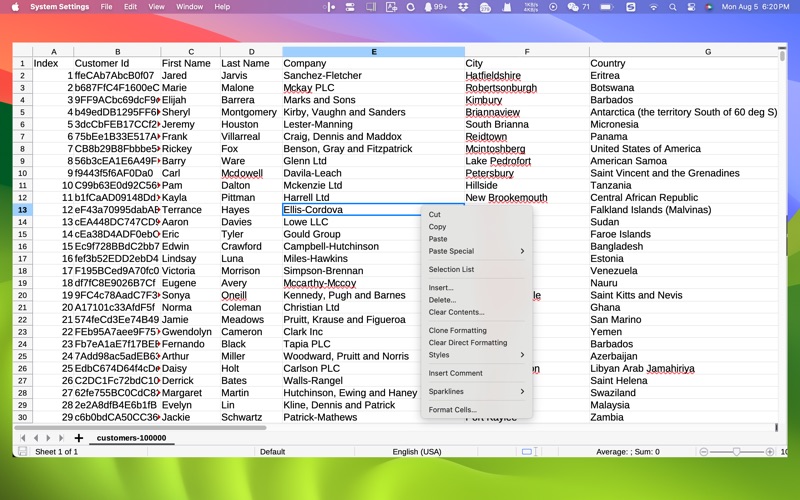This screenshot has height=500, width=800.
Task: Toggle the selection mode indicator in status bar
Action: point(528,452)
